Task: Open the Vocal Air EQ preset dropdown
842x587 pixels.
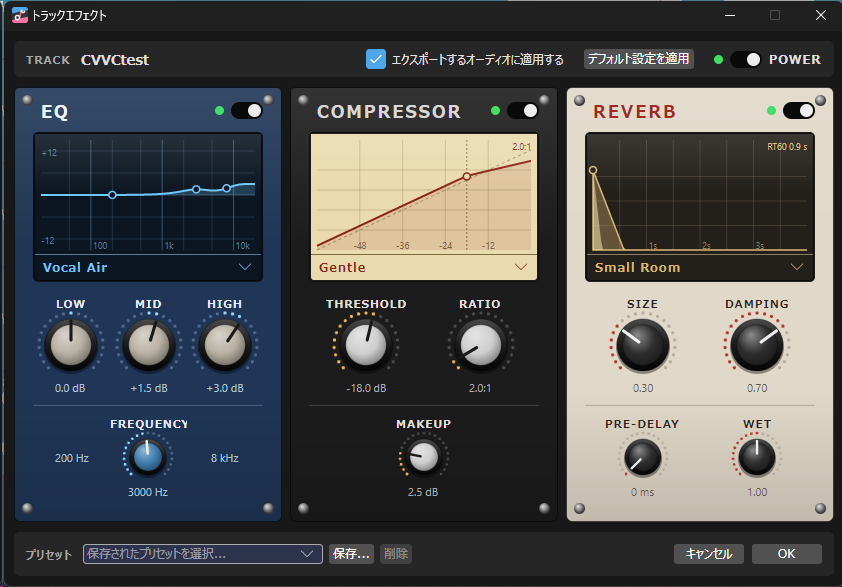Action: pyautogui.click(x=148, y=267)
